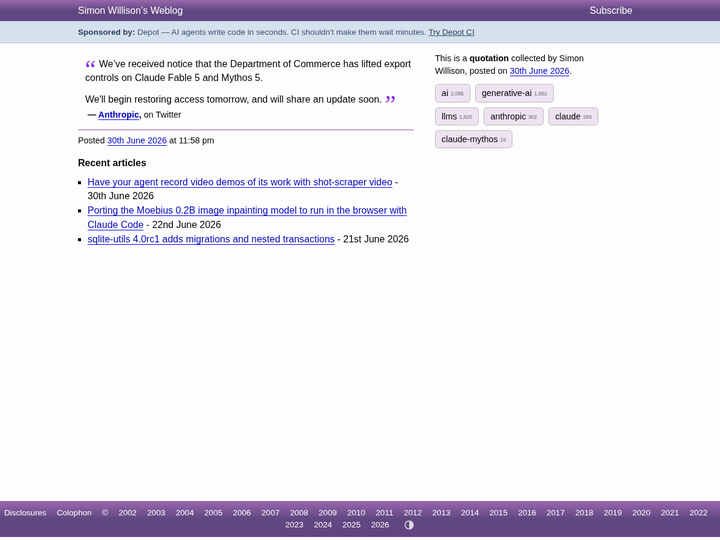Go to the 2002 archive
The width and height of the screenshot is (720, 540).
(x=127, y=513)
